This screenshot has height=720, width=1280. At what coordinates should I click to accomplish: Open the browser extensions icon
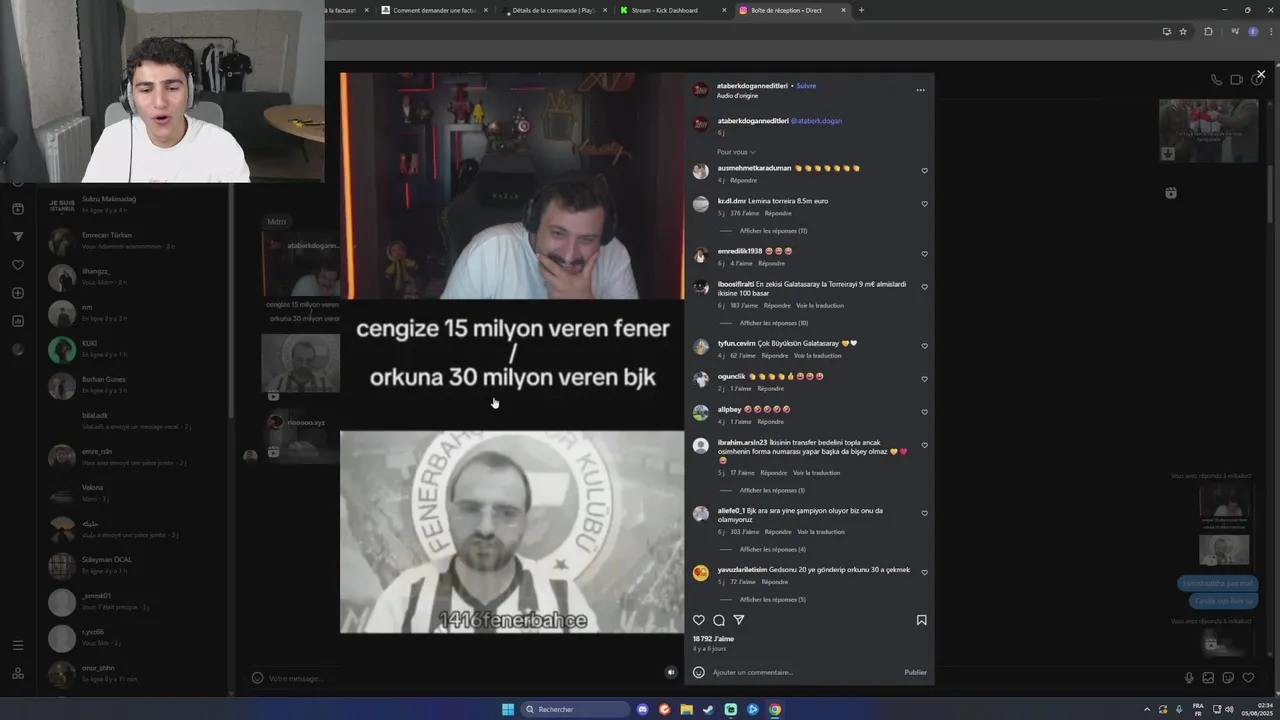click(1208, 32)
